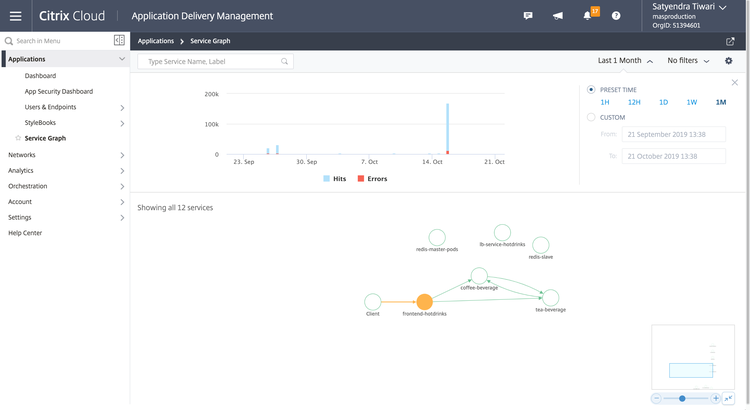Collapse the sidebar menu panel icon
Image resolution: width=750 pixels, height=410 pixels.
(119, 41)
